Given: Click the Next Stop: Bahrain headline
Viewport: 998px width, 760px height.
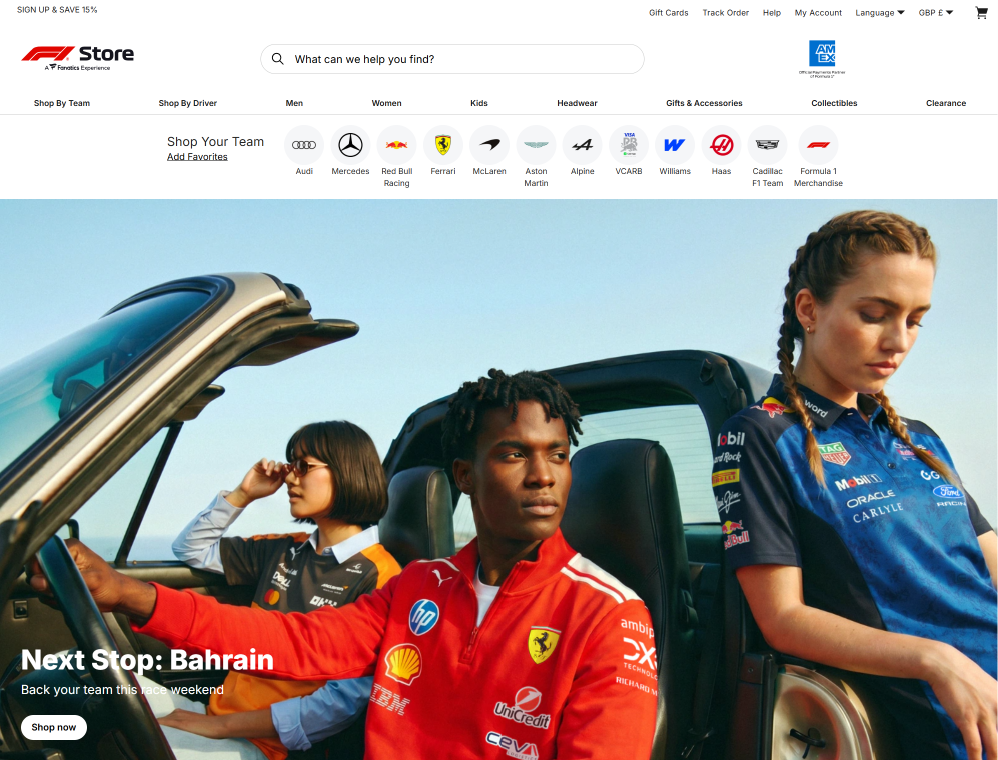Looking at the screenshot, I should click(147, 659).
